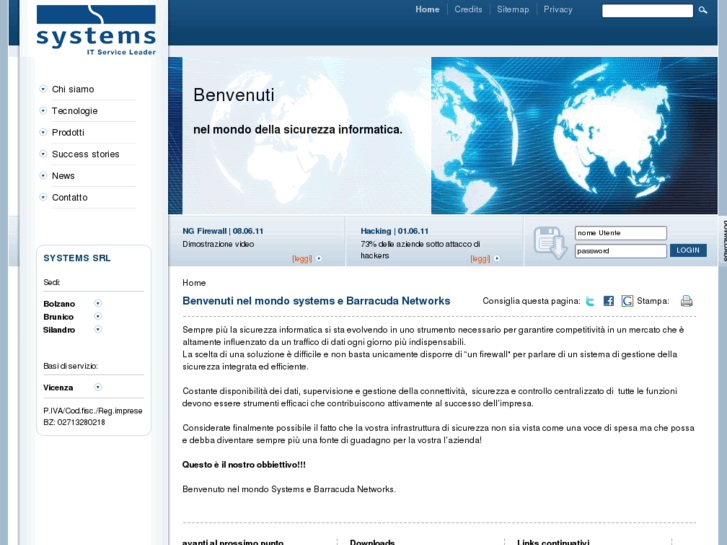Open Tecnologie in sidebar menu

tap(75, 111)
